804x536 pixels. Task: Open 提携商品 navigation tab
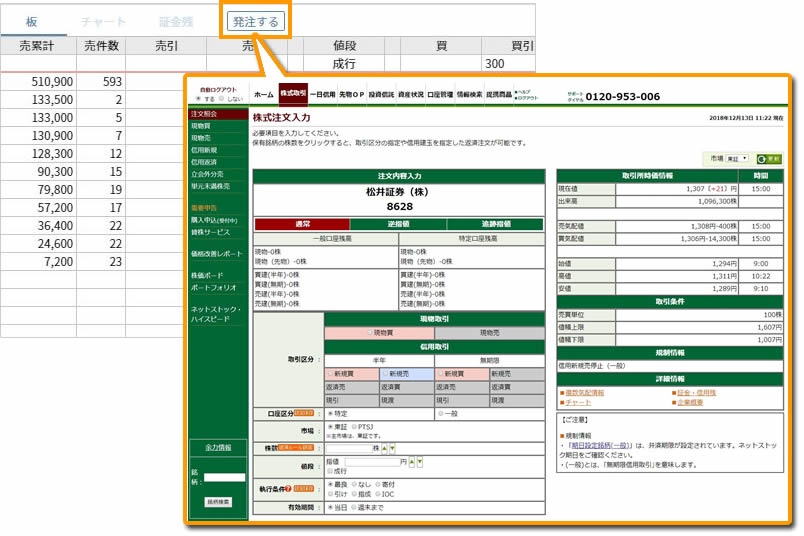point(499,95)
